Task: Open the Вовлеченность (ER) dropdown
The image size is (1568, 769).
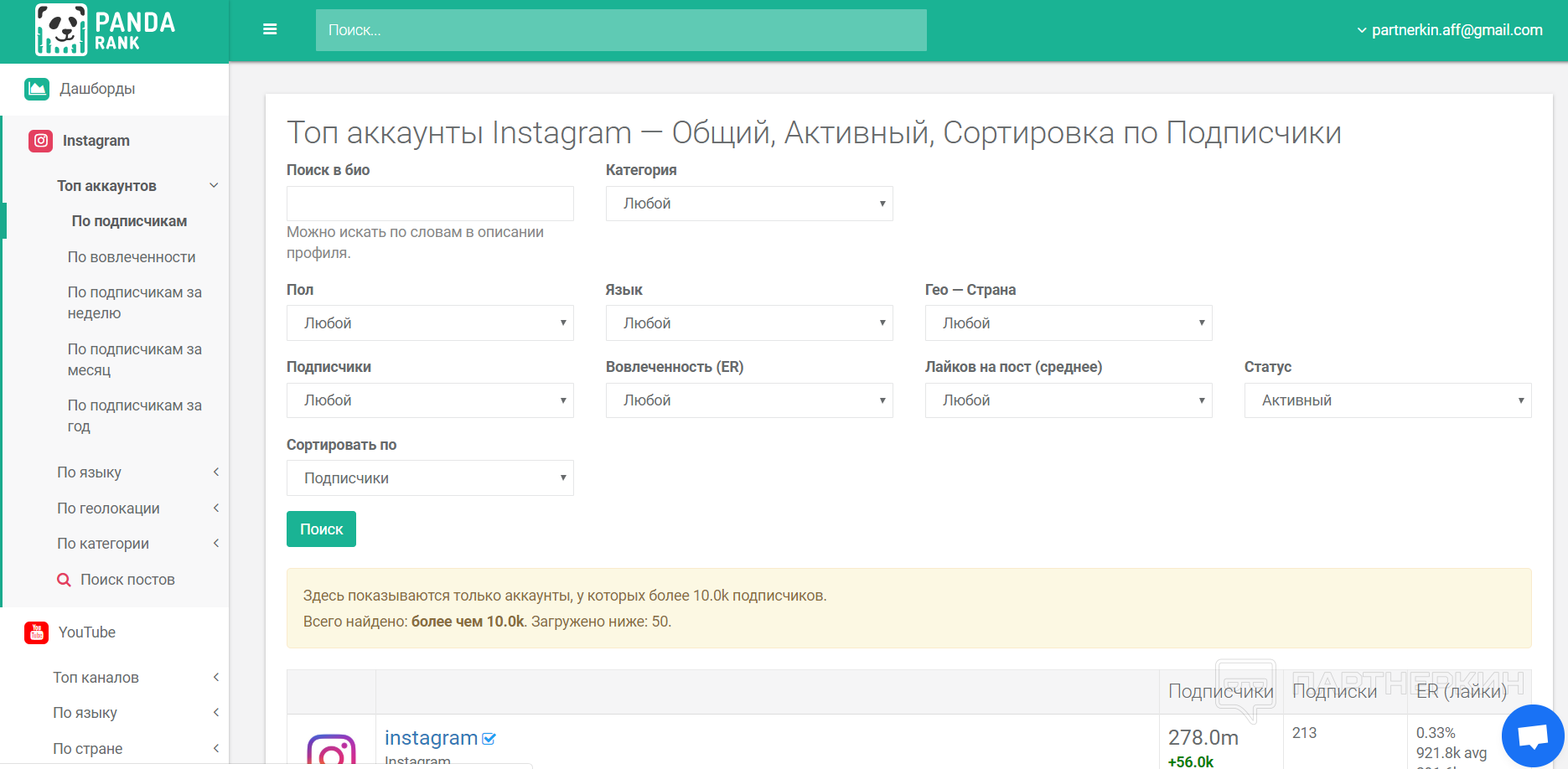Action: (x=749, y=400)
